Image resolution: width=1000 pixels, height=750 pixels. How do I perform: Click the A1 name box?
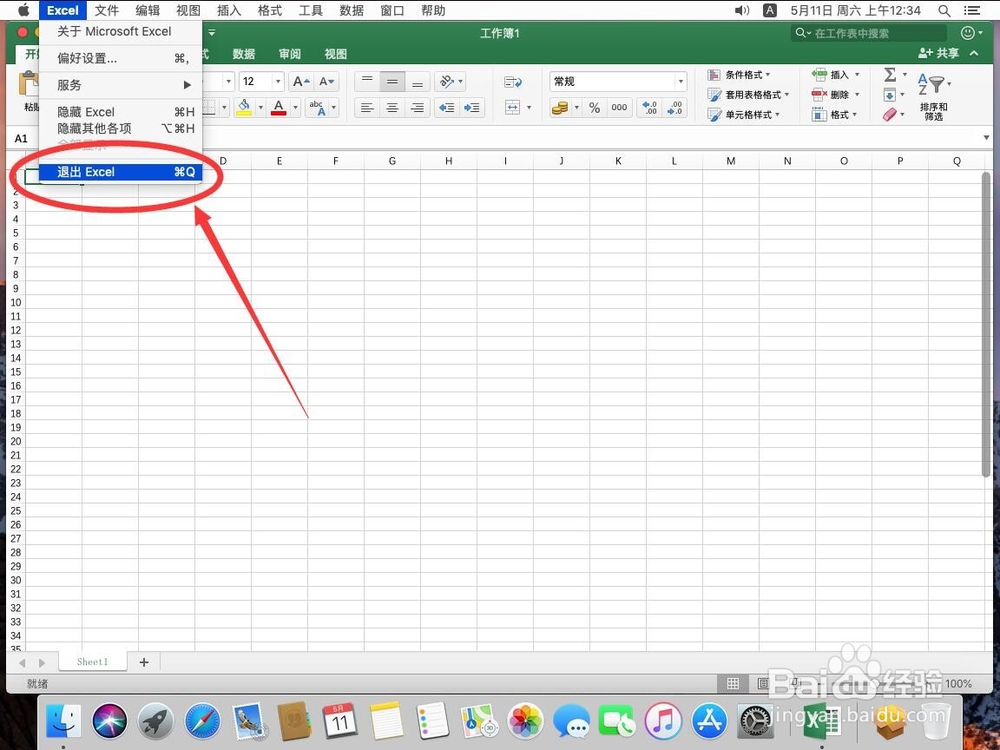click(22, 138)
